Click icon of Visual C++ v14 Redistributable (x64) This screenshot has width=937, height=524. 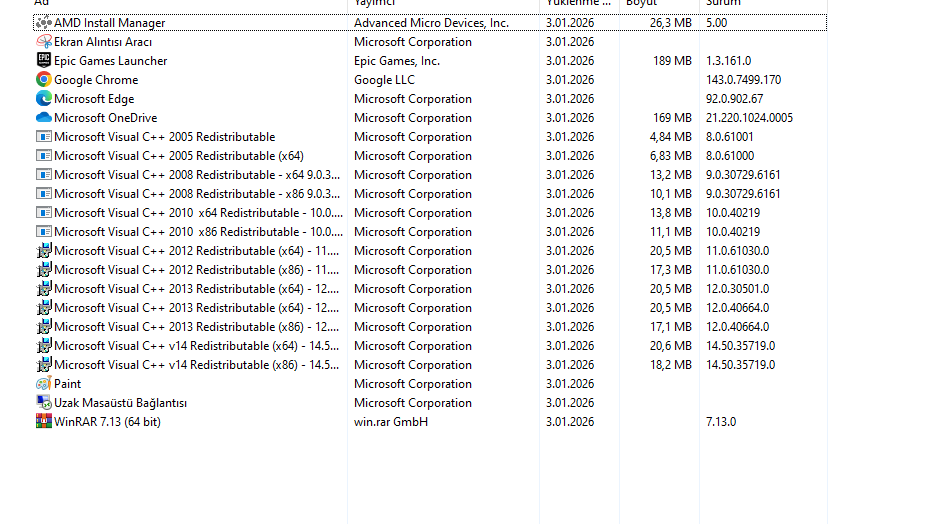[44, 346]
